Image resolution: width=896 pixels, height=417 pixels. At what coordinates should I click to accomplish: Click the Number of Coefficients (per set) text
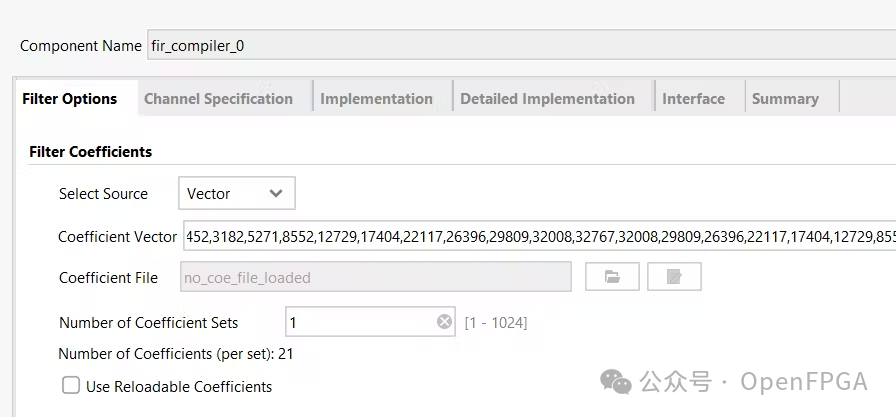tap(175, 353)
